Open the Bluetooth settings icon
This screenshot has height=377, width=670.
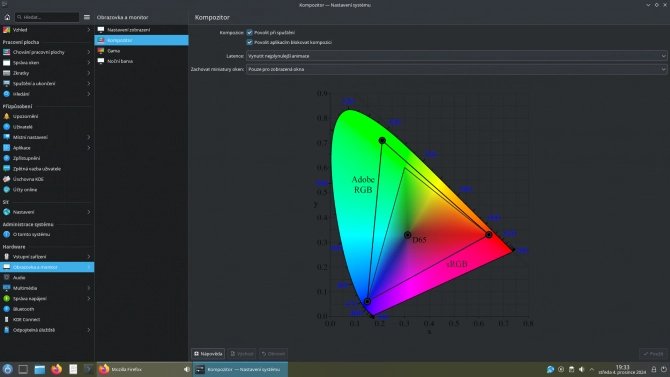tap(6, 309)
